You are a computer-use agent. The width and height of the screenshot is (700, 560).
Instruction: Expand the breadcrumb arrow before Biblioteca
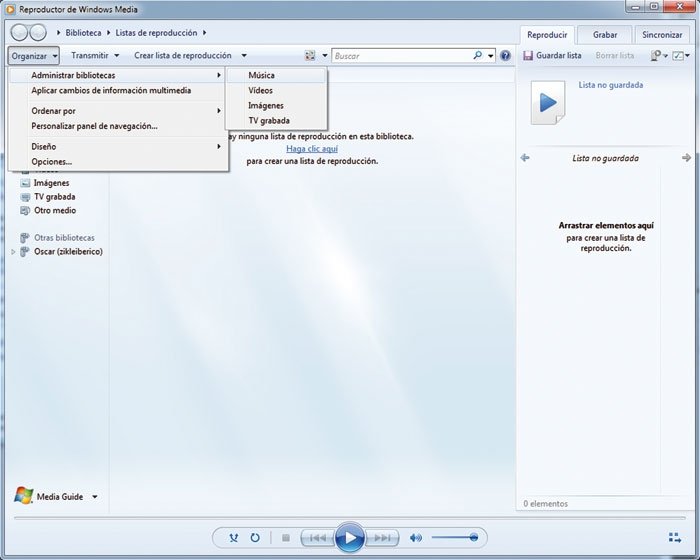point(58,33)
